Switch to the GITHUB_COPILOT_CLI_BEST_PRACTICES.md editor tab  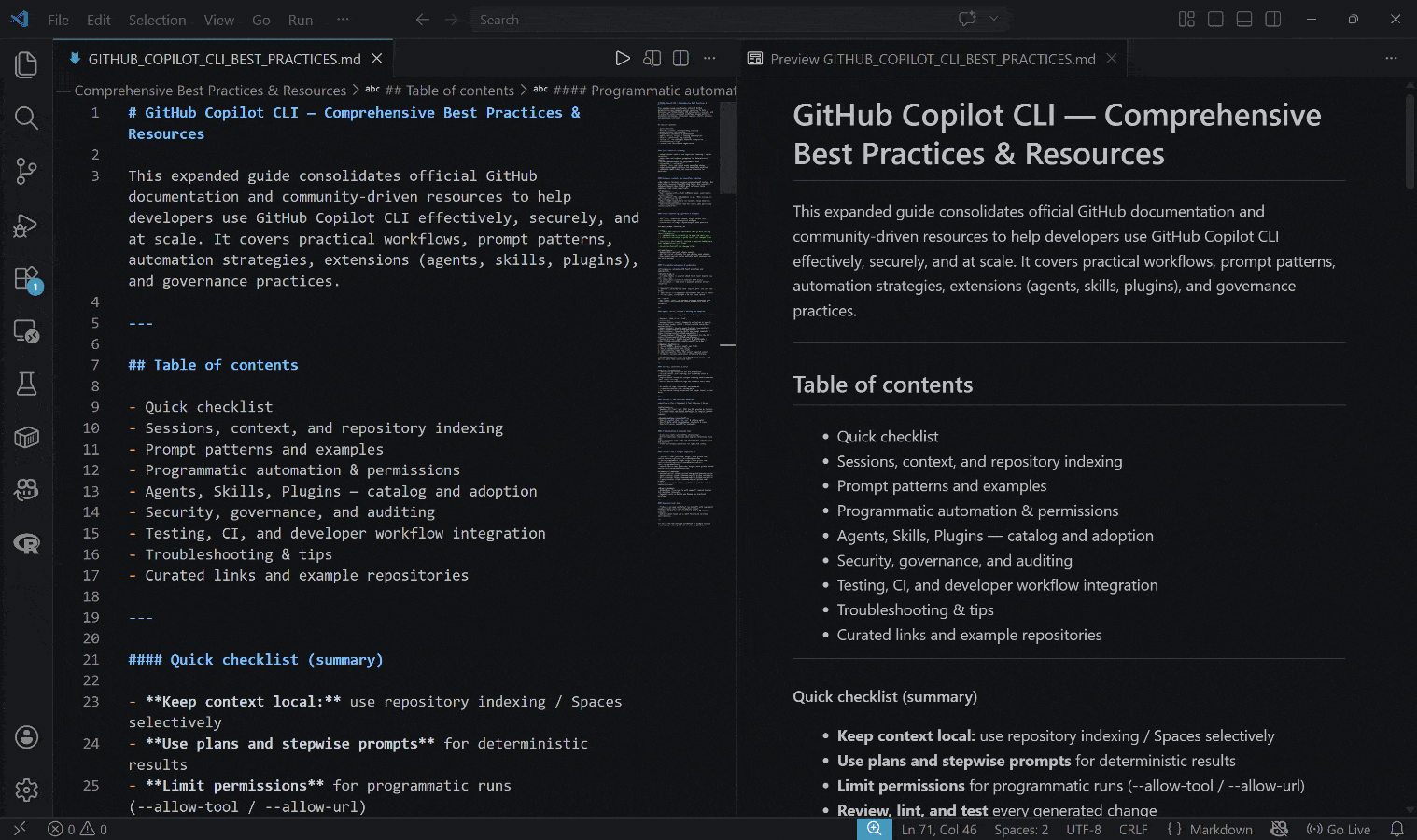pos(224,59)
